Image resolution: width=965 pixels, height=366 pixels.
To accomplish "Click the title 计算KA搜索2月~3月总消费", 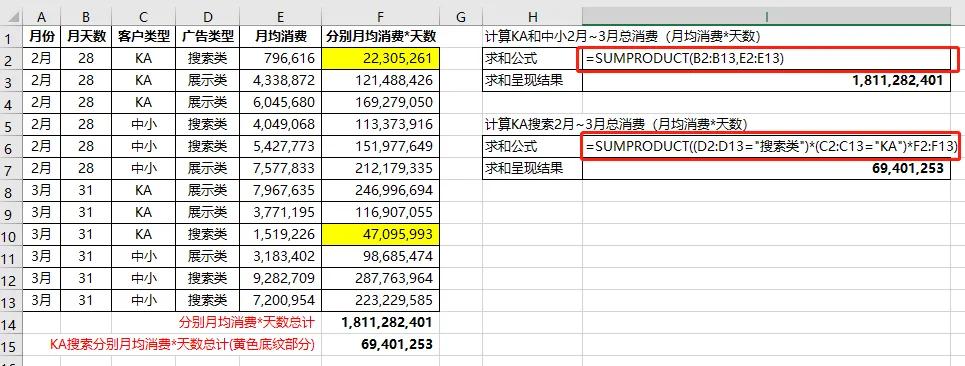I will [616, 124].
